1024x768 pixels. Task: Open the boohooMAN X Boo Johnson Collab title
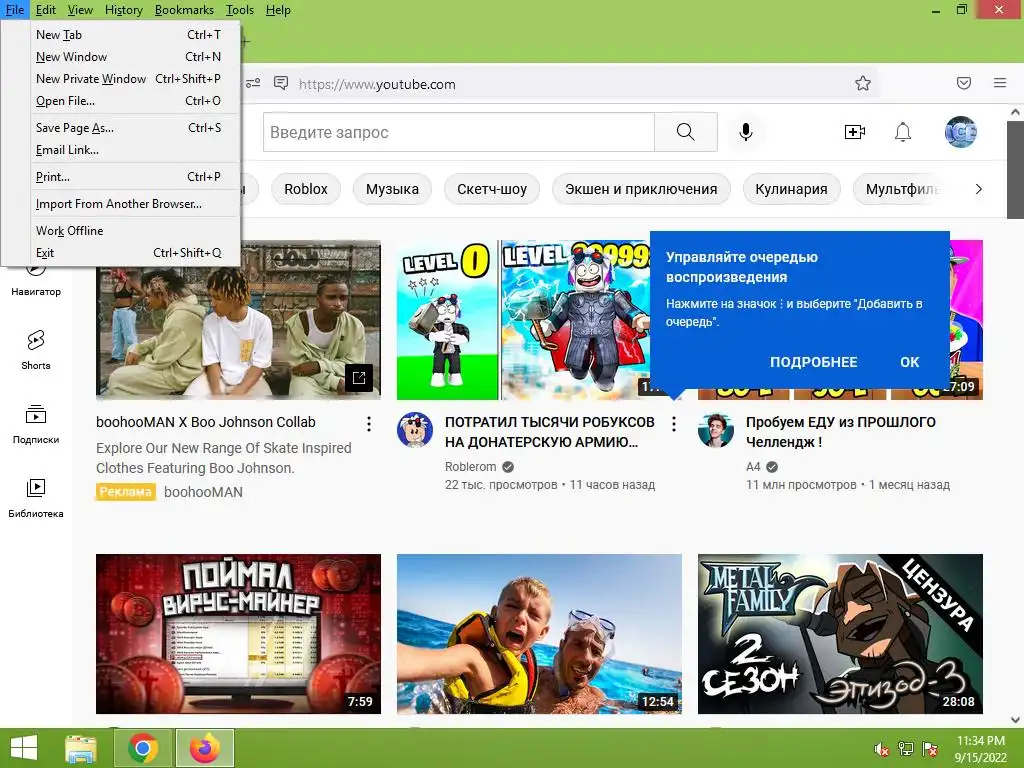pyautogui.click(x=206, y=422)
